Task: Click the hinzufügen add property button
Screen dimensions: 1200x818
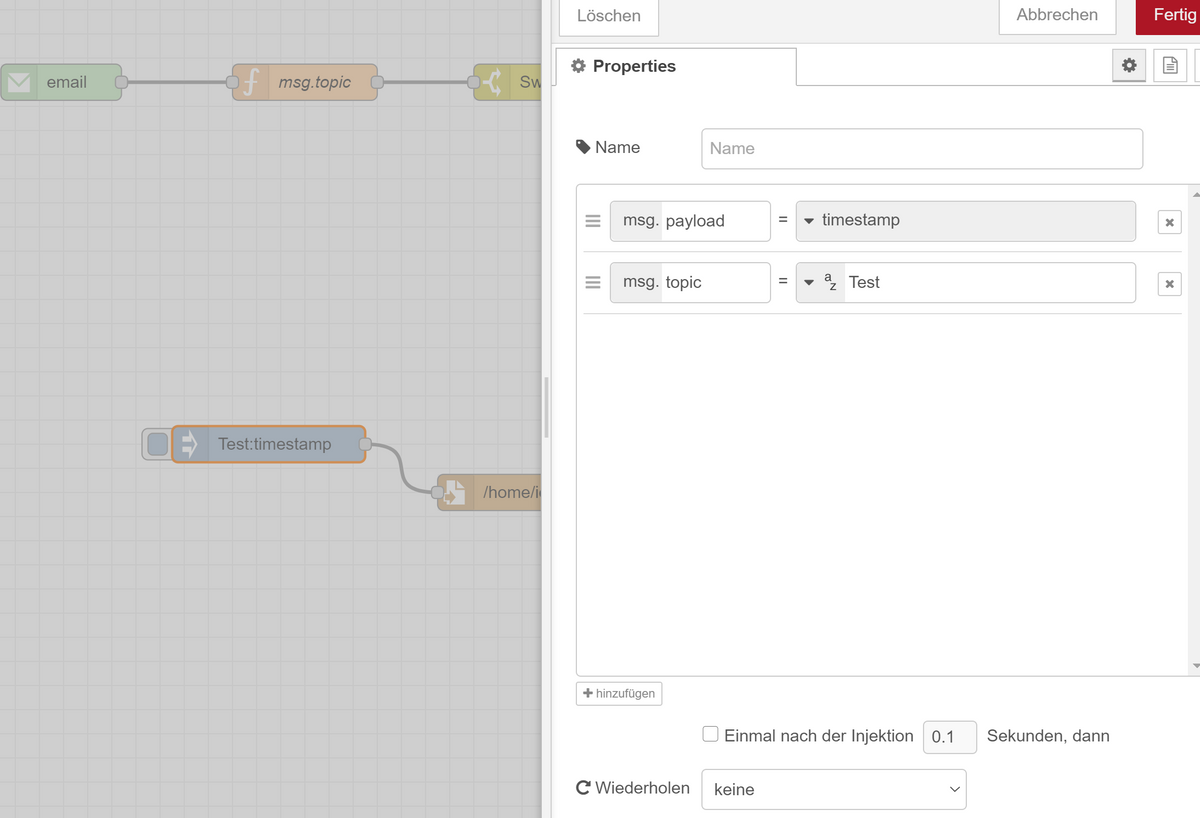Action: [619, 694]
